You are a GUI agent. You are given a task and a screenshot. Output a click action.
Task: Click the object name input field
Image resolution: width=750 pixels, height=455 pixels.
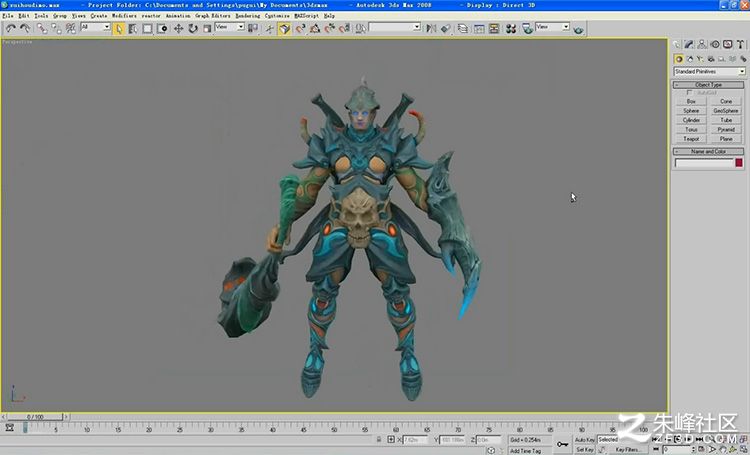point(704,163)
